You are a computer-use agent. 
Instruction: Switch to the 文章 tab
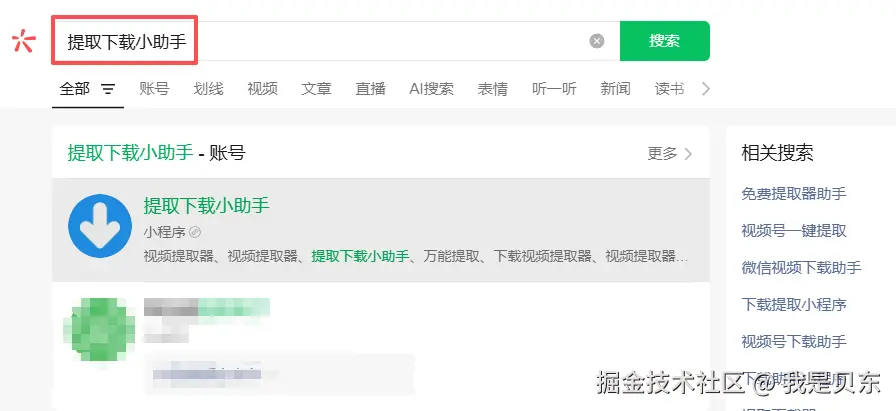click(x=317, y=89)
